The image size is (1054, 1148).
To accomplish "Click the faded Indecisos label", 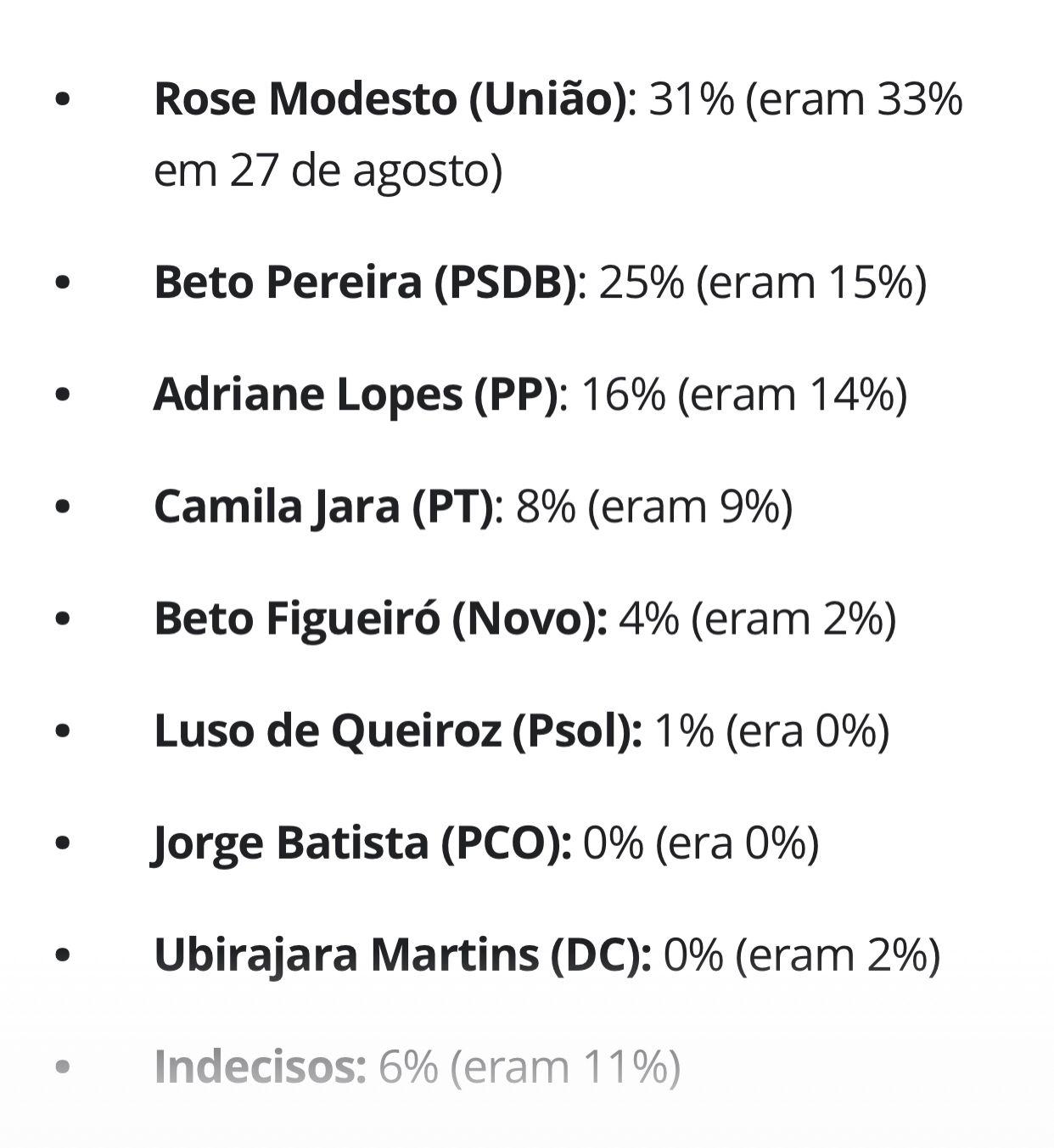I will [260, 1067].
